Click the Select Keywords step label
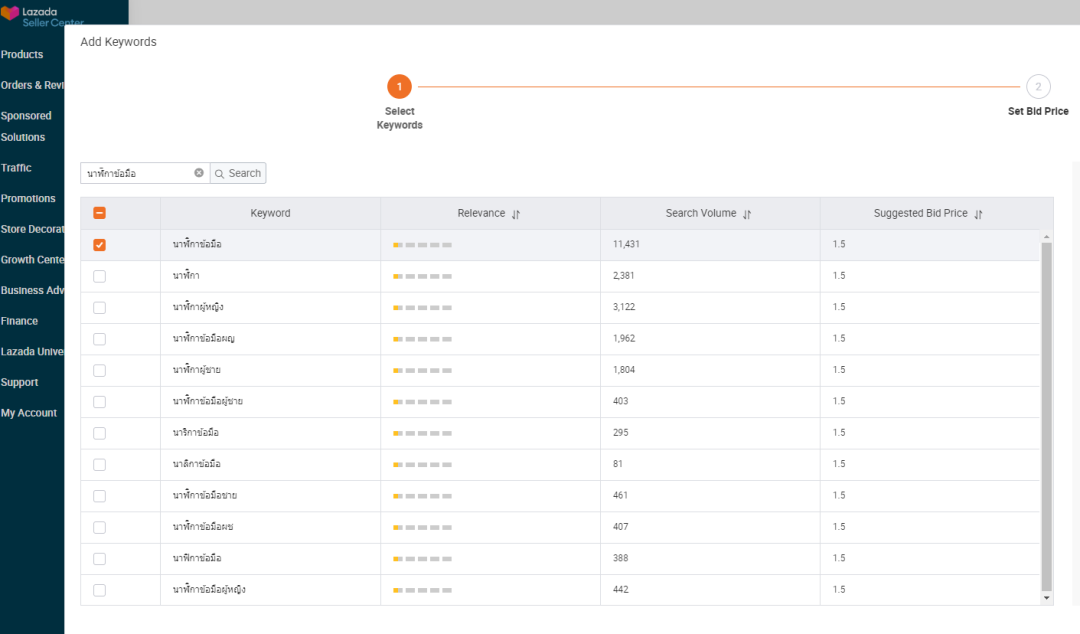The width and height of the screenshot is (1080, 634). (399, 118)
